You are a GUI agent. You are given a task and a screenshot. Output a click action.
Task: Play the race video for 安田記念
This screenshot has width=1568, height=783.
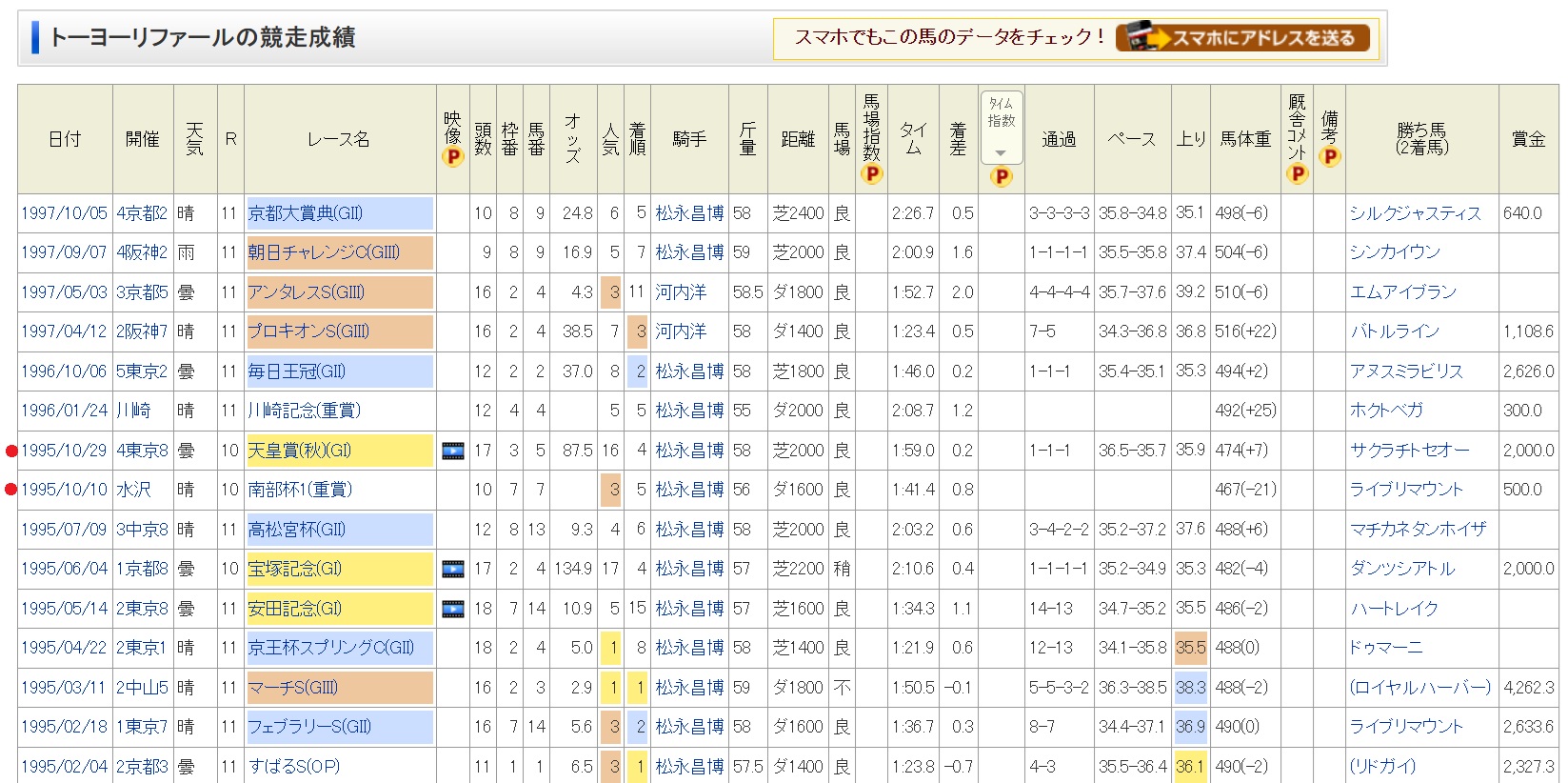[x=453, y=609]
